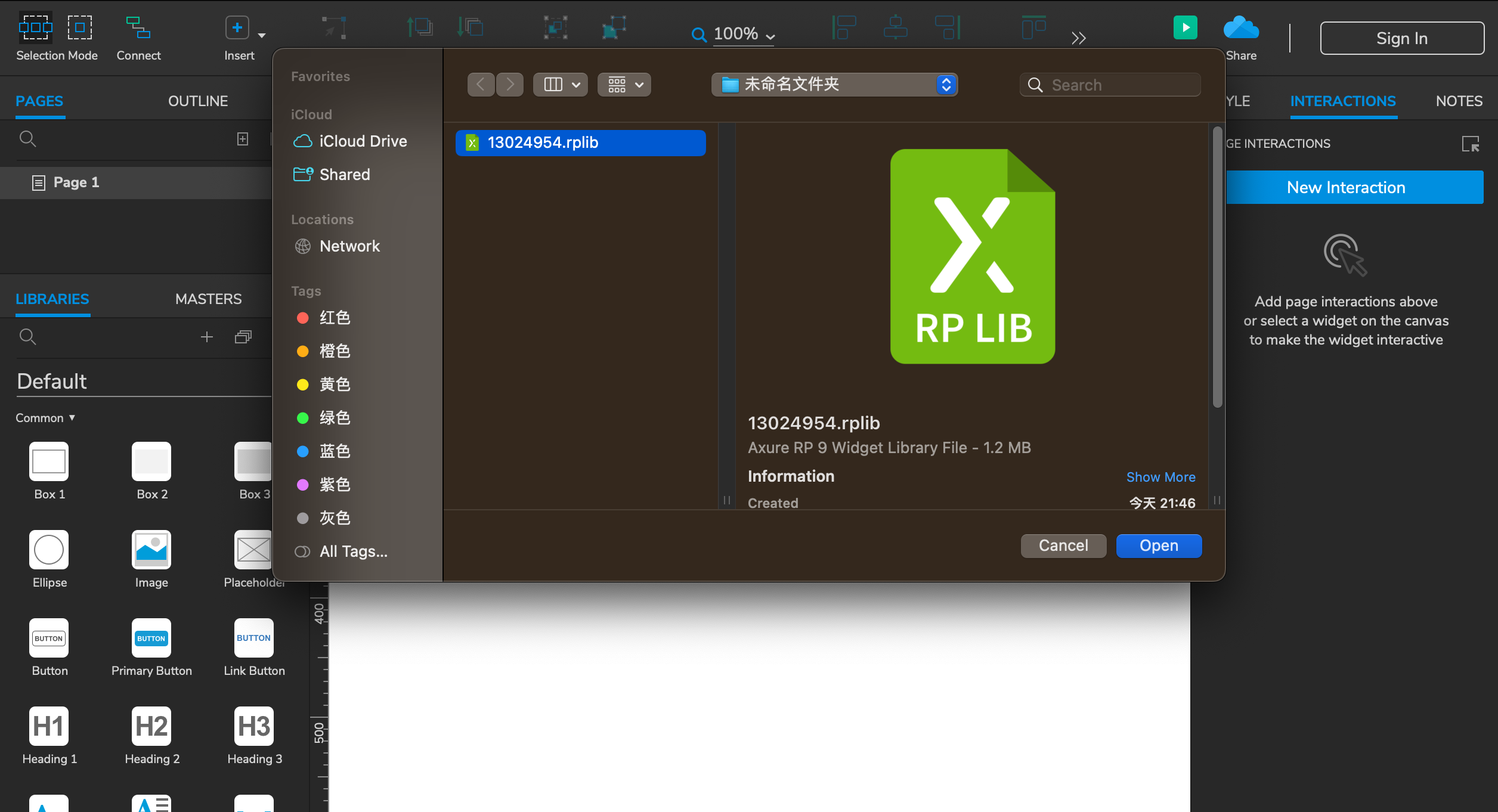Switch to the MASTERS tab
The height and width of the screenshot is (812, 1498).
click(x=208, y=299)
